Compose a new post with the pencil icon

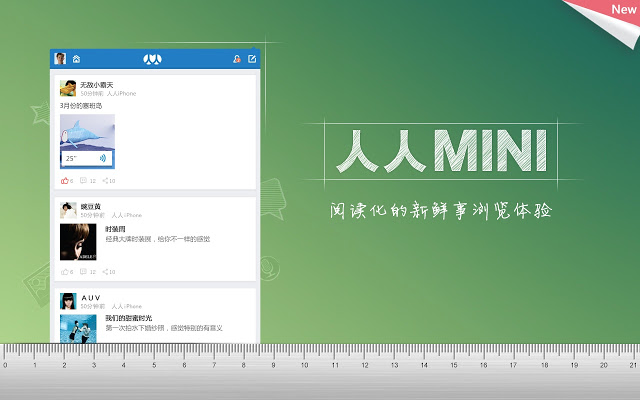click(252, 59)
